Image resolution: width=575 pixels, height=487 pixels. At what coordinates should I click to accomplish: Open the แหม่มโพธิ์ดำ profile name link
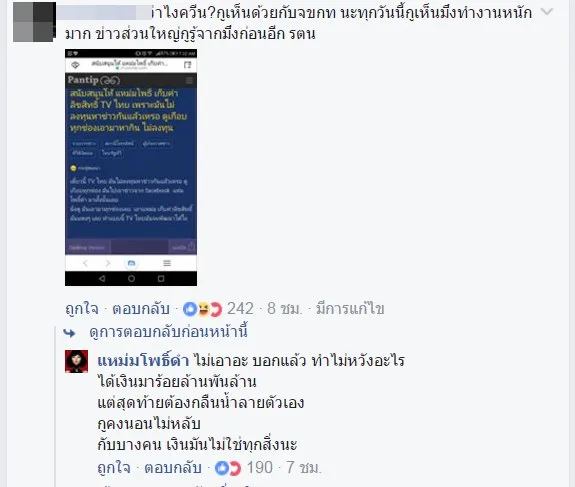[143, 361]
